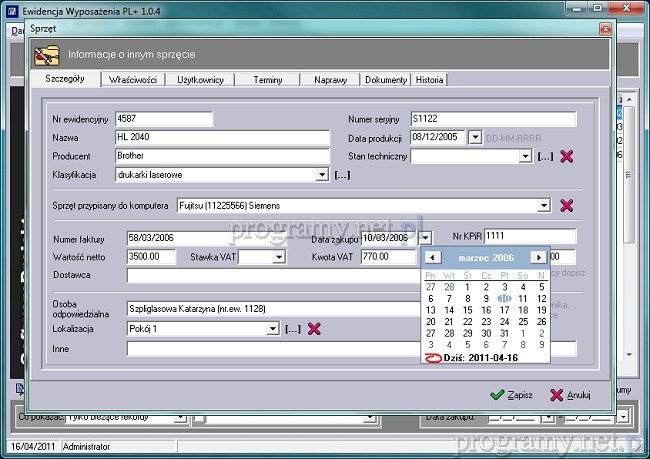Open the Naprawy tab
The image size is (650, 459).
330,79
